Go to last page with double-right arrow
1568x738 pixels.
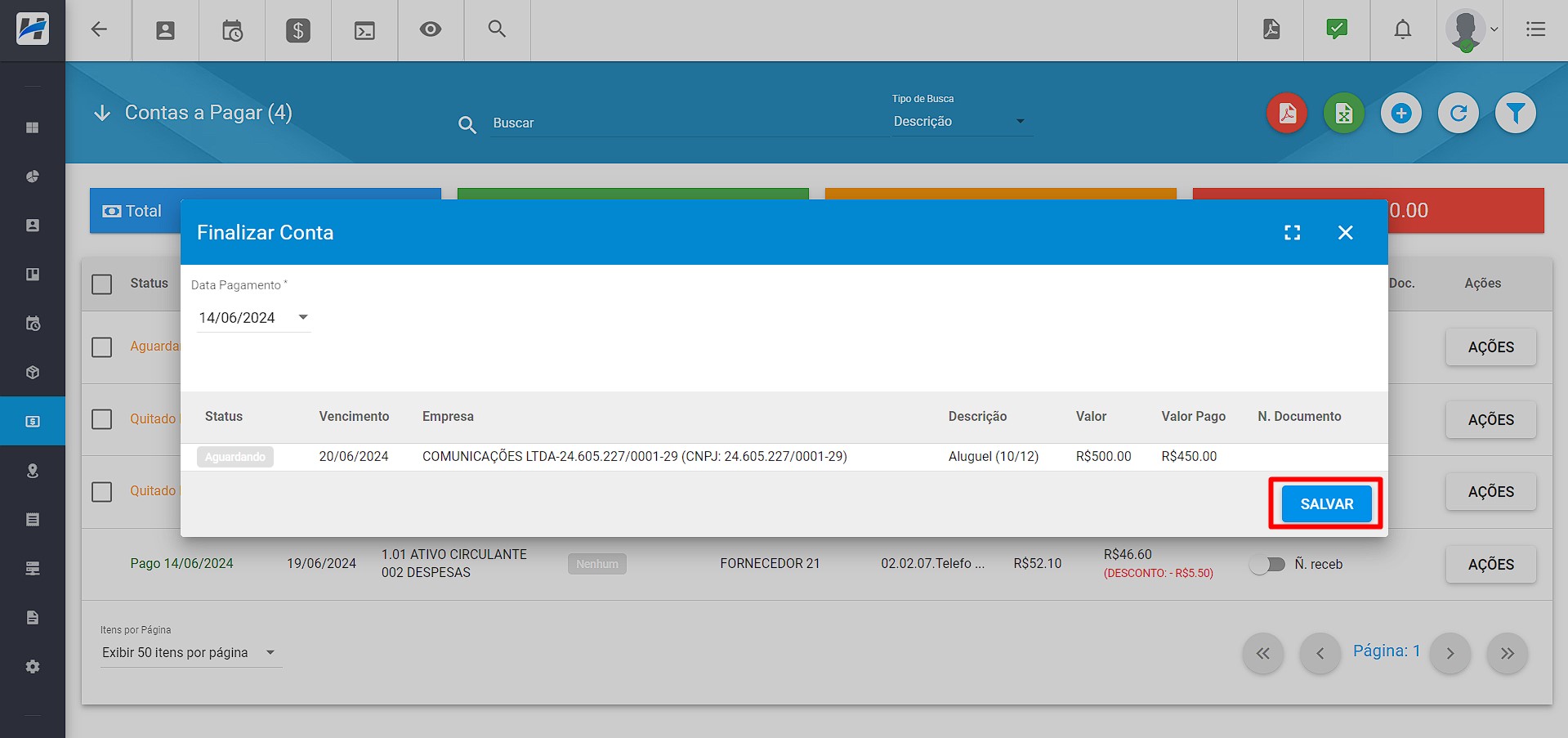(x=1508, y=653)
